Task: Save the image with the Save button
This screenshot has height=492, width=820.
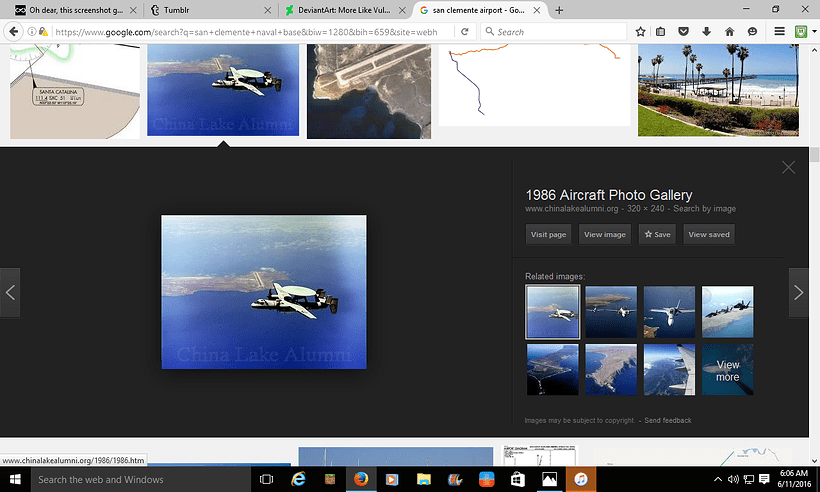Action: click(x=657, y=234)
